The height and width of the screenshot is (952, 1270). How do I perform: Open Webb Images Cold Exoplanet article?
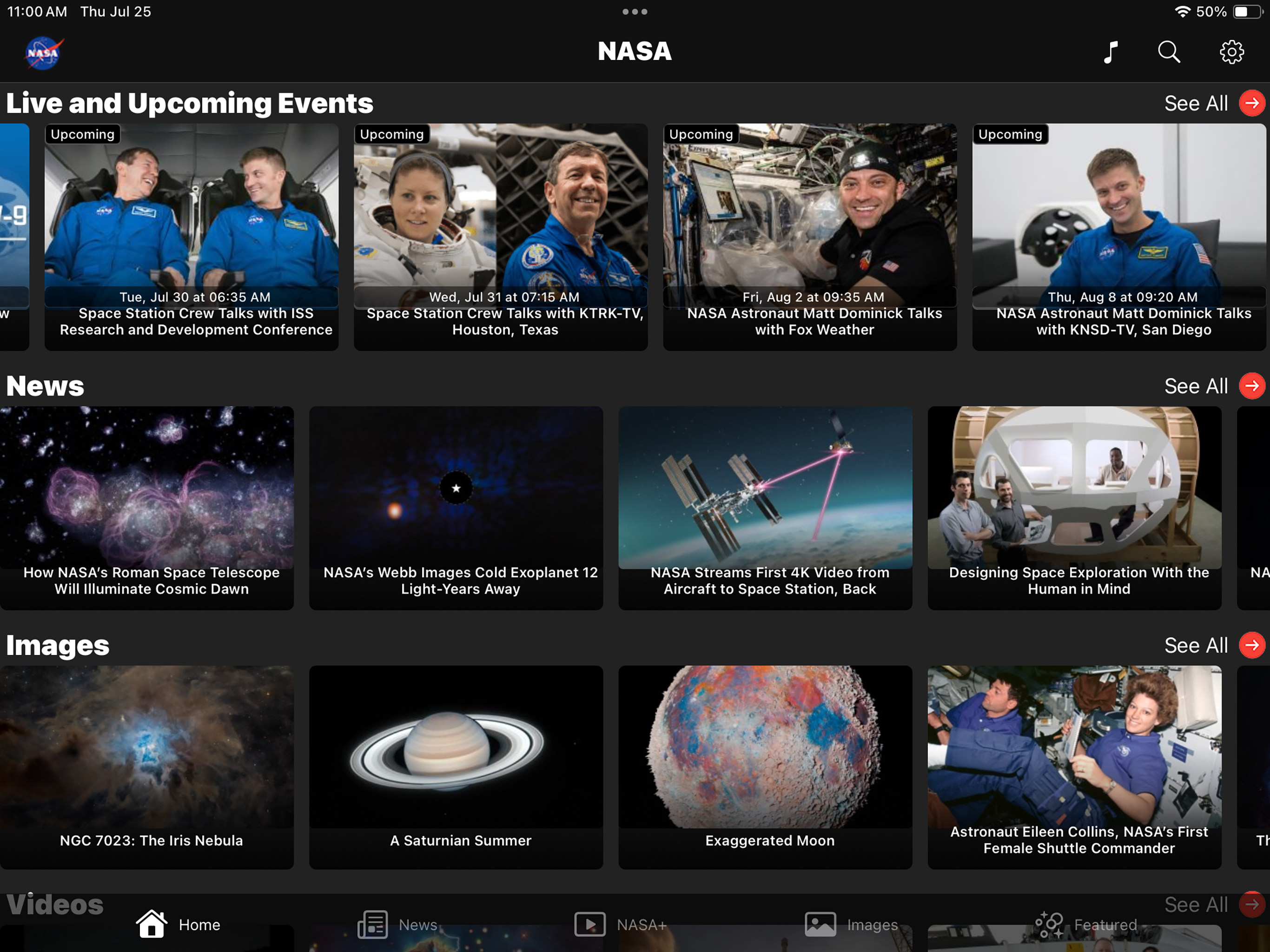click(x=456, y=508)
